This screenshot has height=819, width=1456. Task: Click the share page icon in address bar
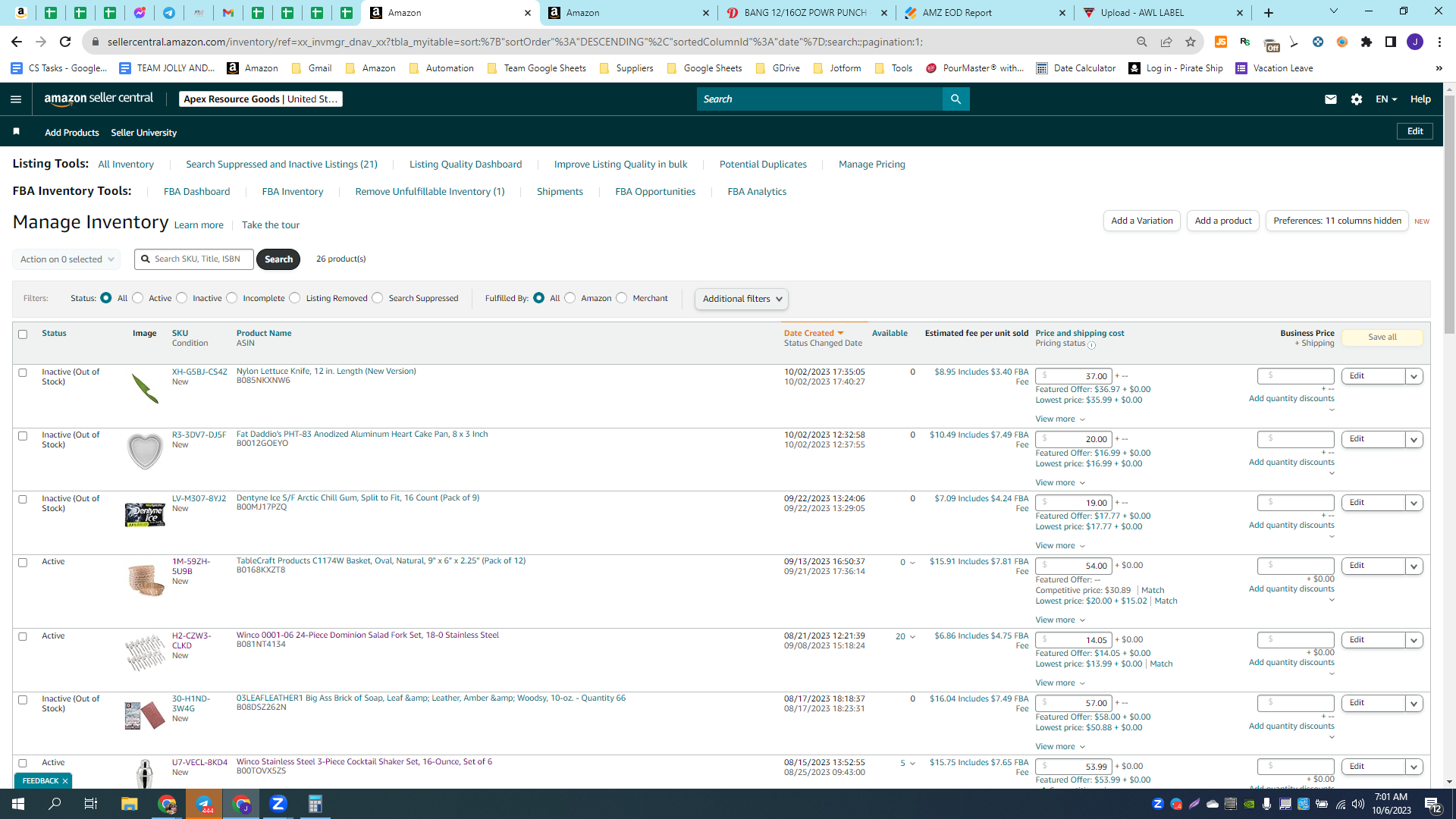click(x=1166, y=42)
